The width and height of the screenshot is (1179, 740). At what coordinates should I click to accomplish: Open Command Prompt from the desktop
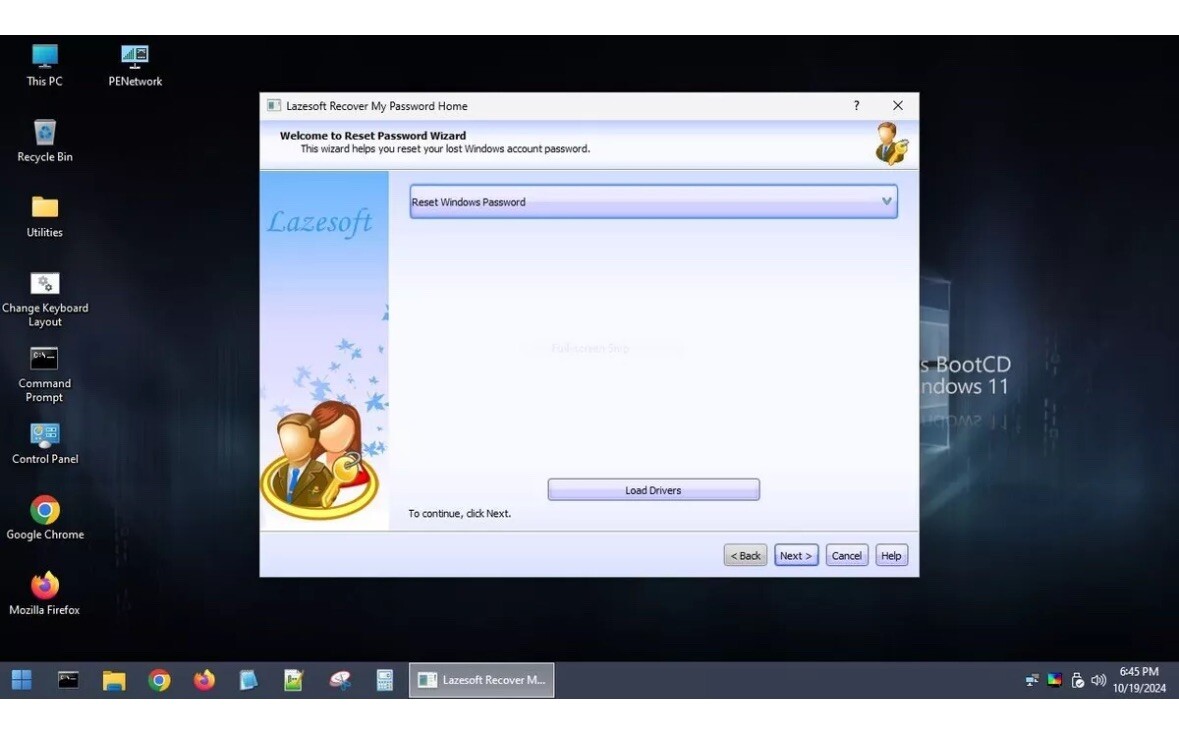click(x=44, y=360)
